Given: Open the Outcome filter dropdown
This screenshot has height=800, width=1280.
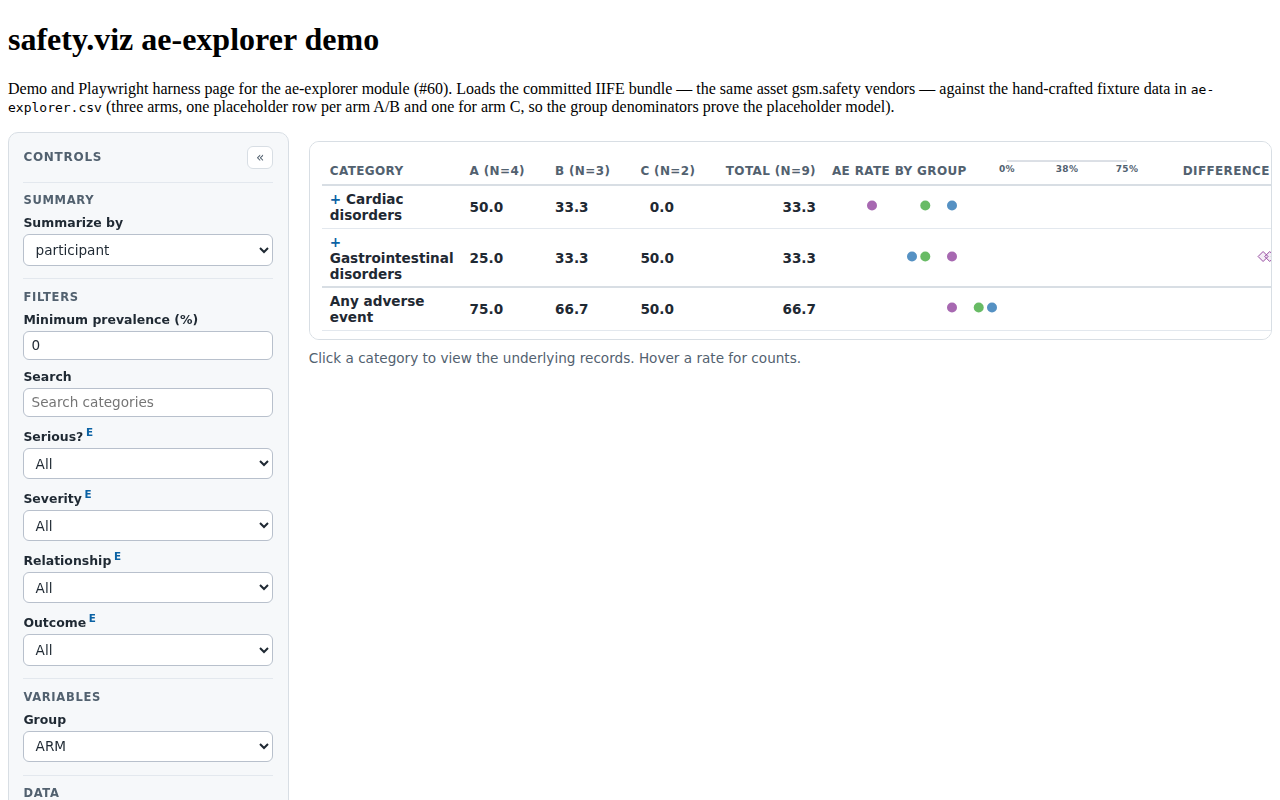Looking at the screenshot, I should 148,650.
